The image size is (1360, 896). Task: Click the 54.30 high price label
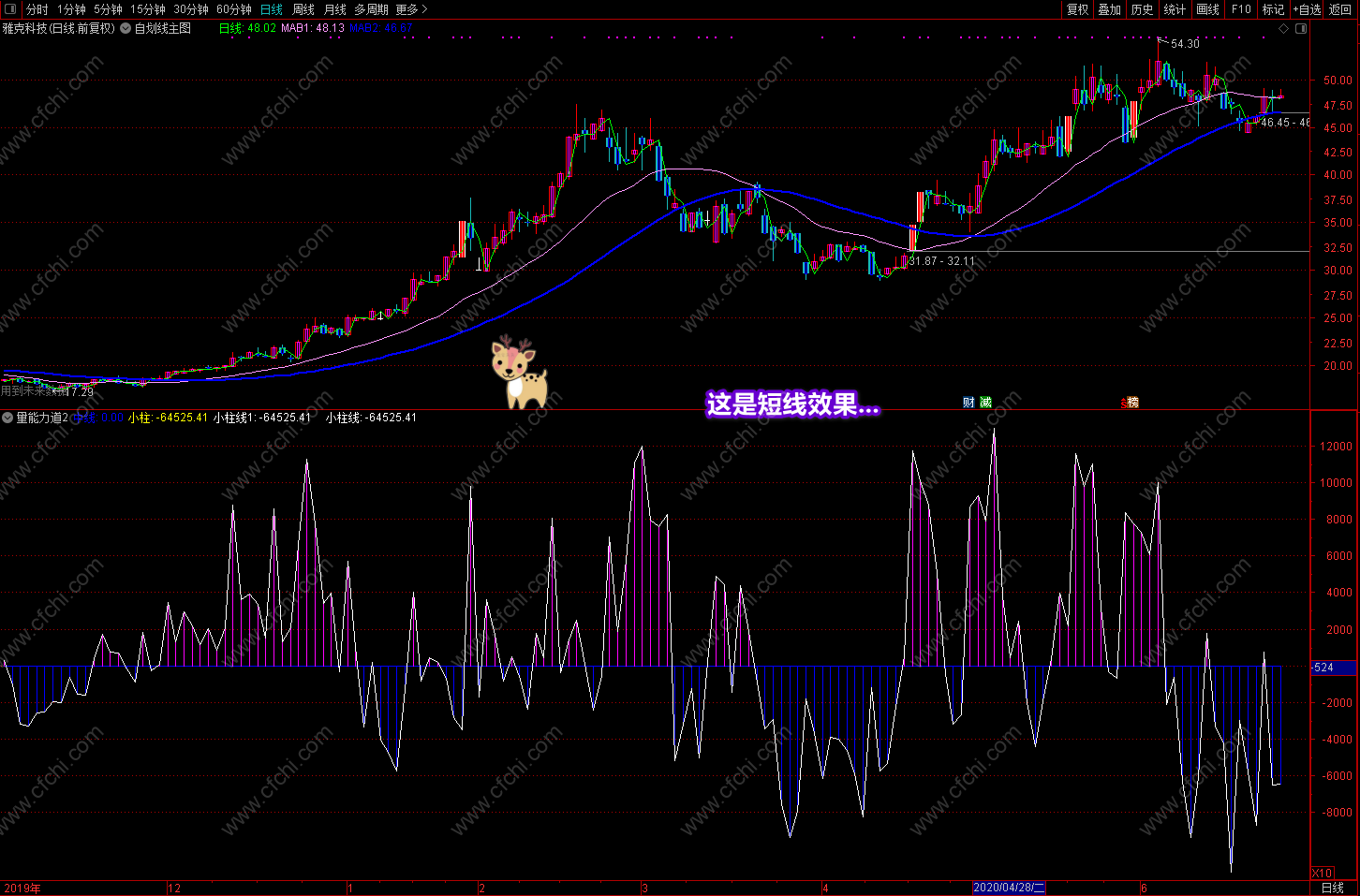pos(1185,44)
